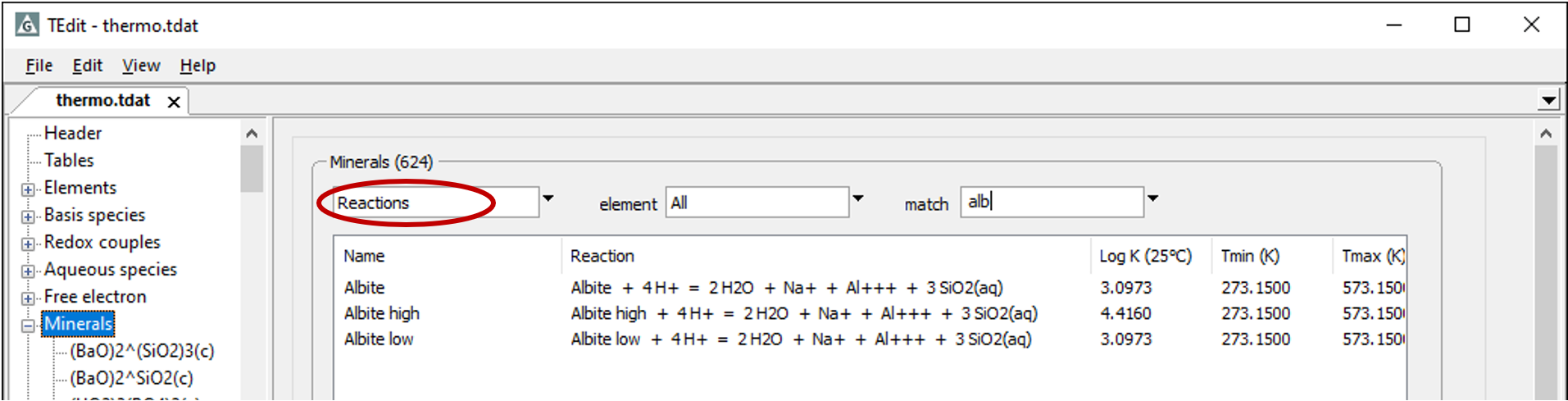Expand the Free electron node
The image size is (1568, 401).
click(28, 298)
